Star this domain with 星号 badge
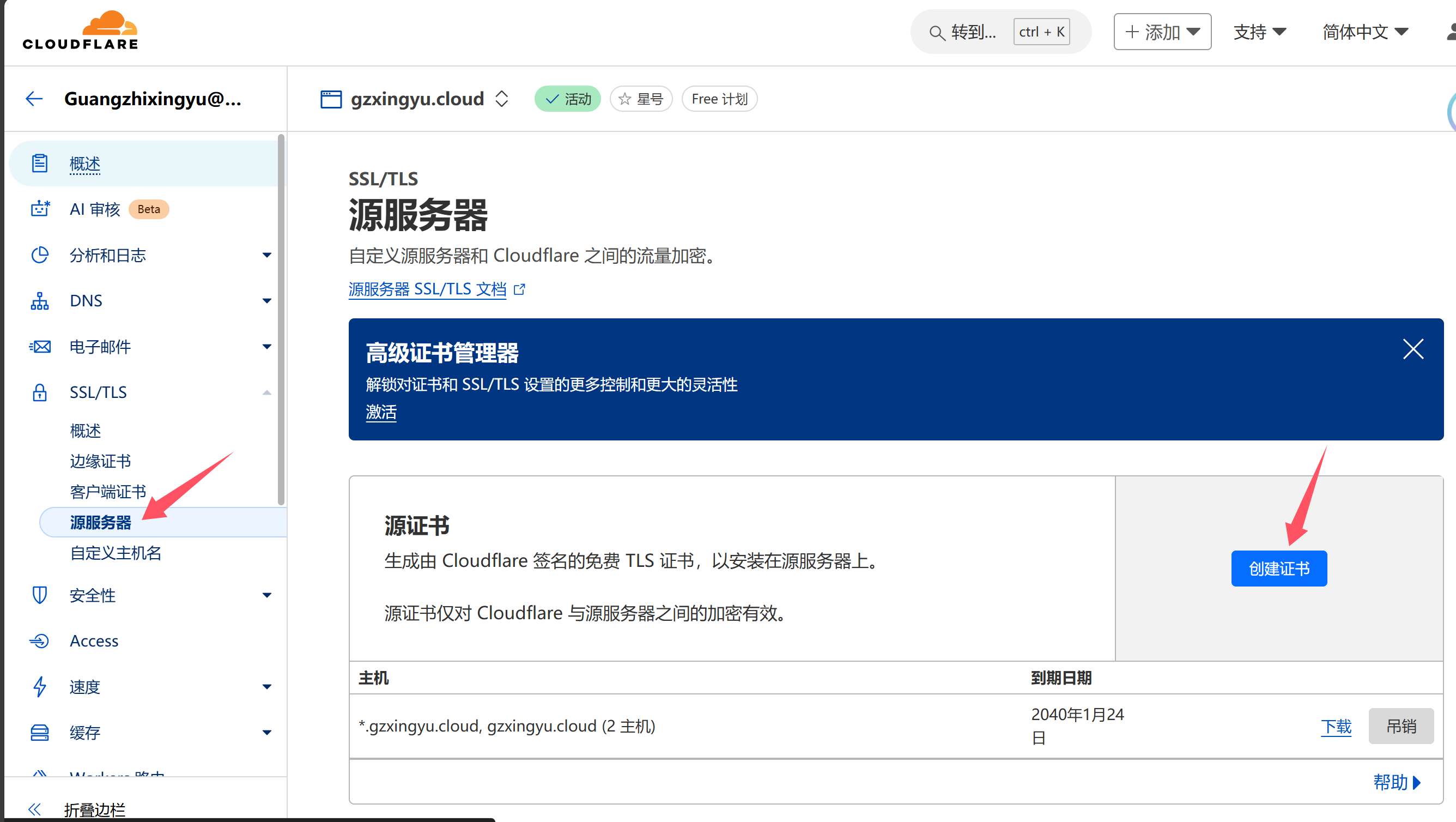1456x822 pixels. (x=641, y=99)
